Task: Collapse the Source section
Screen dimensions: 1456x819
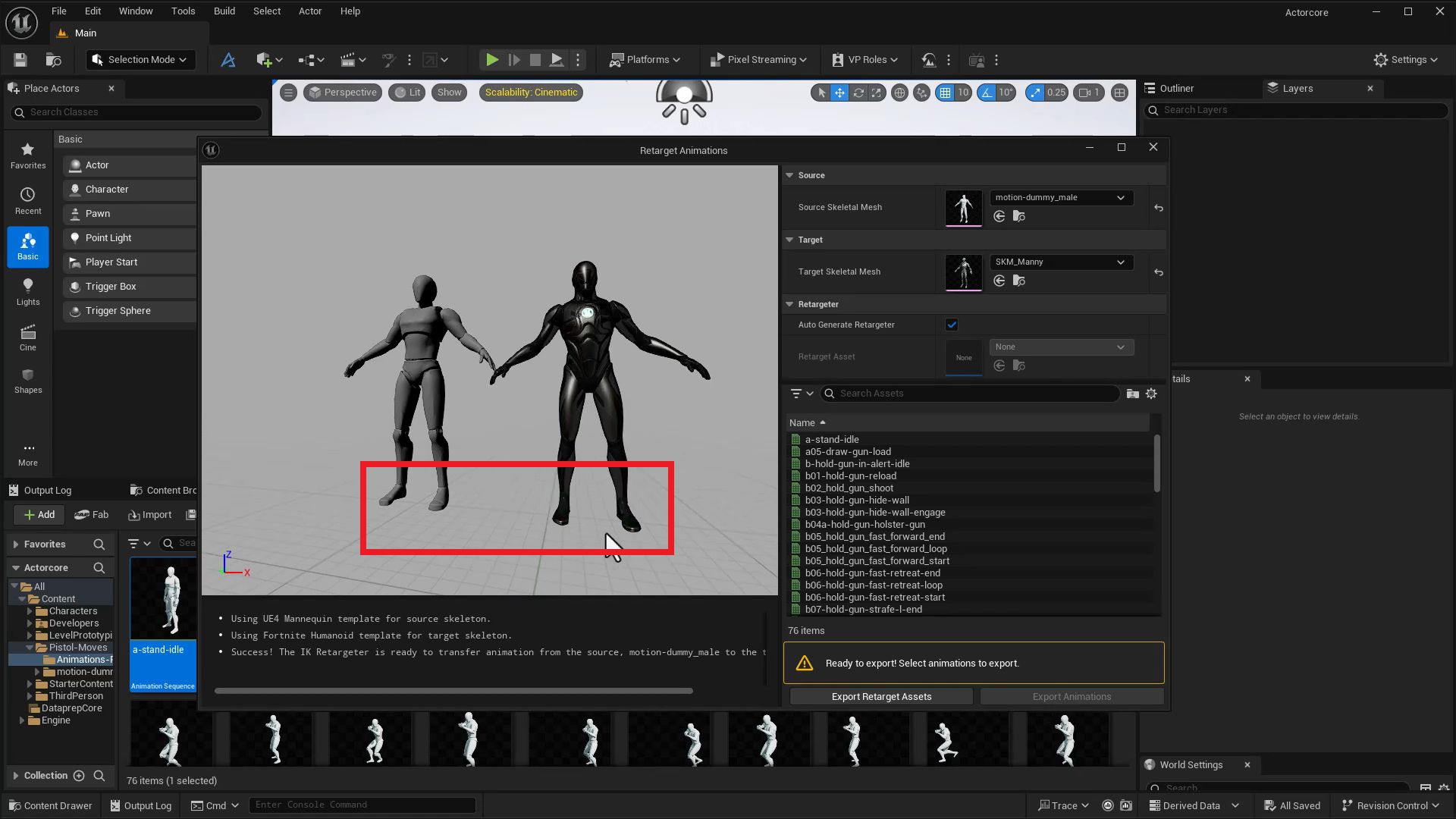Action: pyautogui.click(x=789, y=175)
